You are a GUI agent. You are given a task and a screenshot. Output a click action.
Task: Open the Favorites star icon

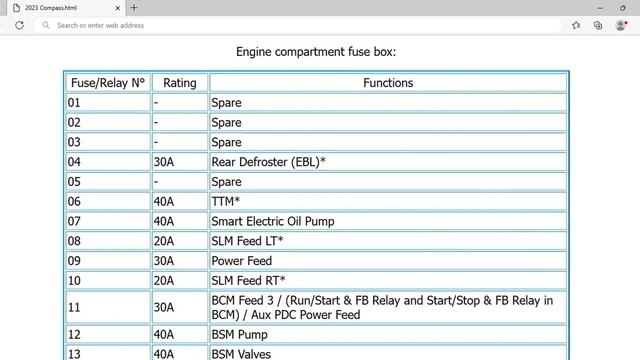[576, 25]
